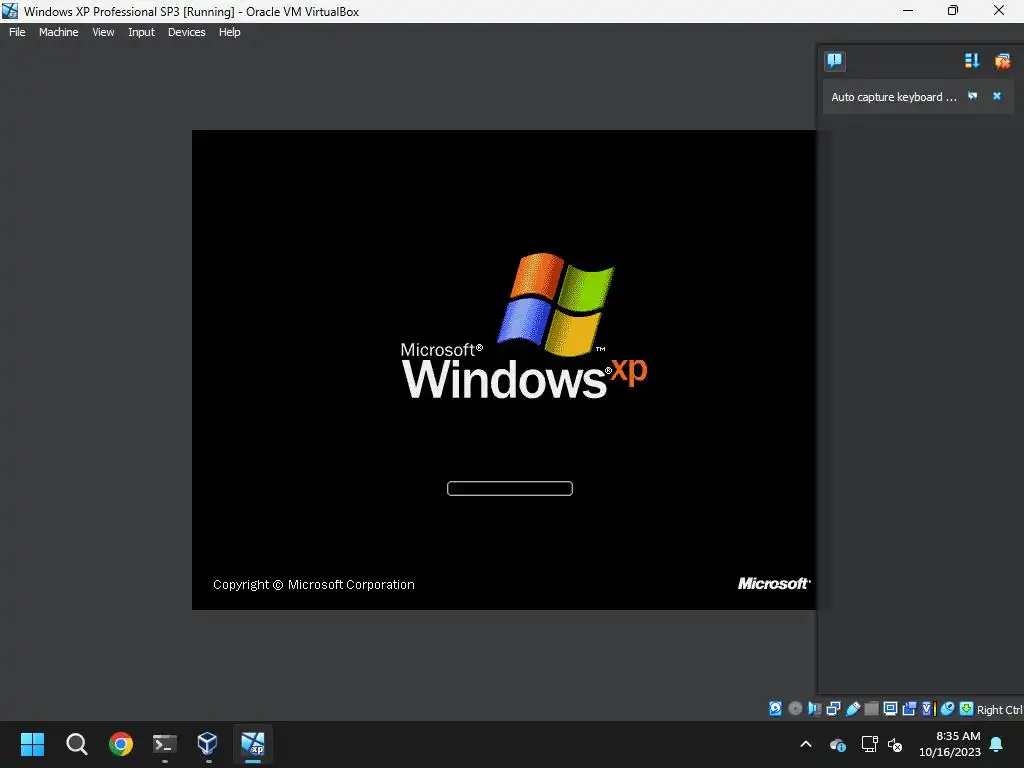The width and height of the screenshot is (1024, 768).
Task: Open the clock and date flyout
Action: coord(950,744)
